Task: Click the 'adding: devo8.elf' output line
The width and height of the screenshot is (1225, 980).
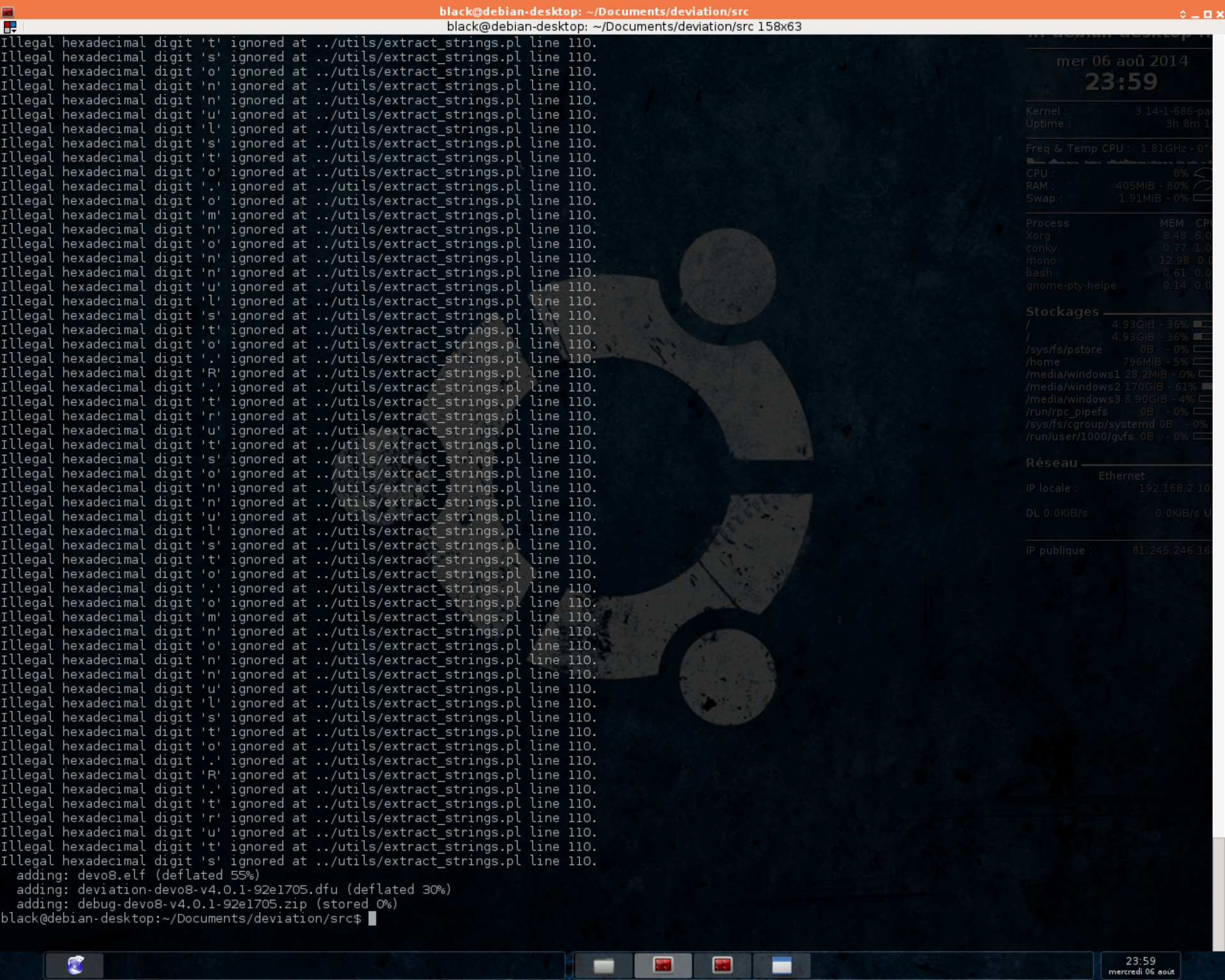Action: click(138, 875)
